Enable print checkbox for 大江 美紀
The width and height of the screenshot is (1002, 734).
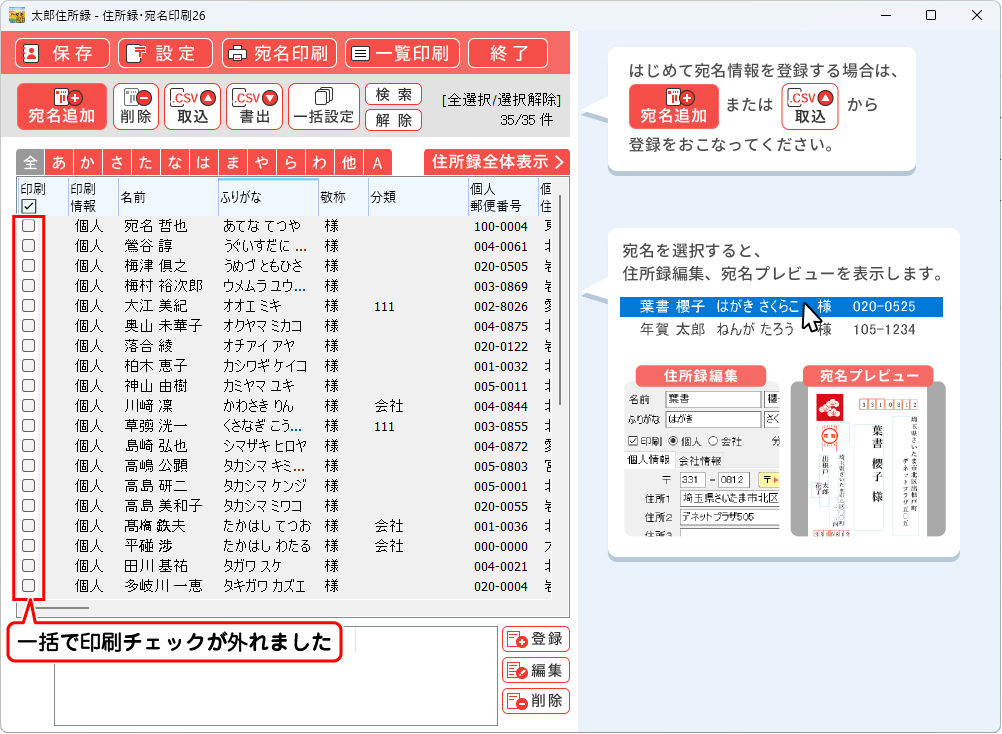click(29, 306)
